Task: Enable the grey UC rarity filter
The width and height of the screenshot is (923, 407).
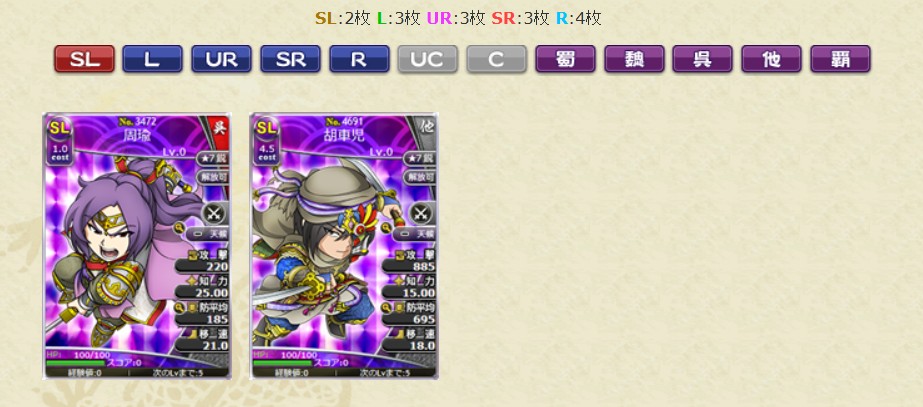Action: point(428,59)
